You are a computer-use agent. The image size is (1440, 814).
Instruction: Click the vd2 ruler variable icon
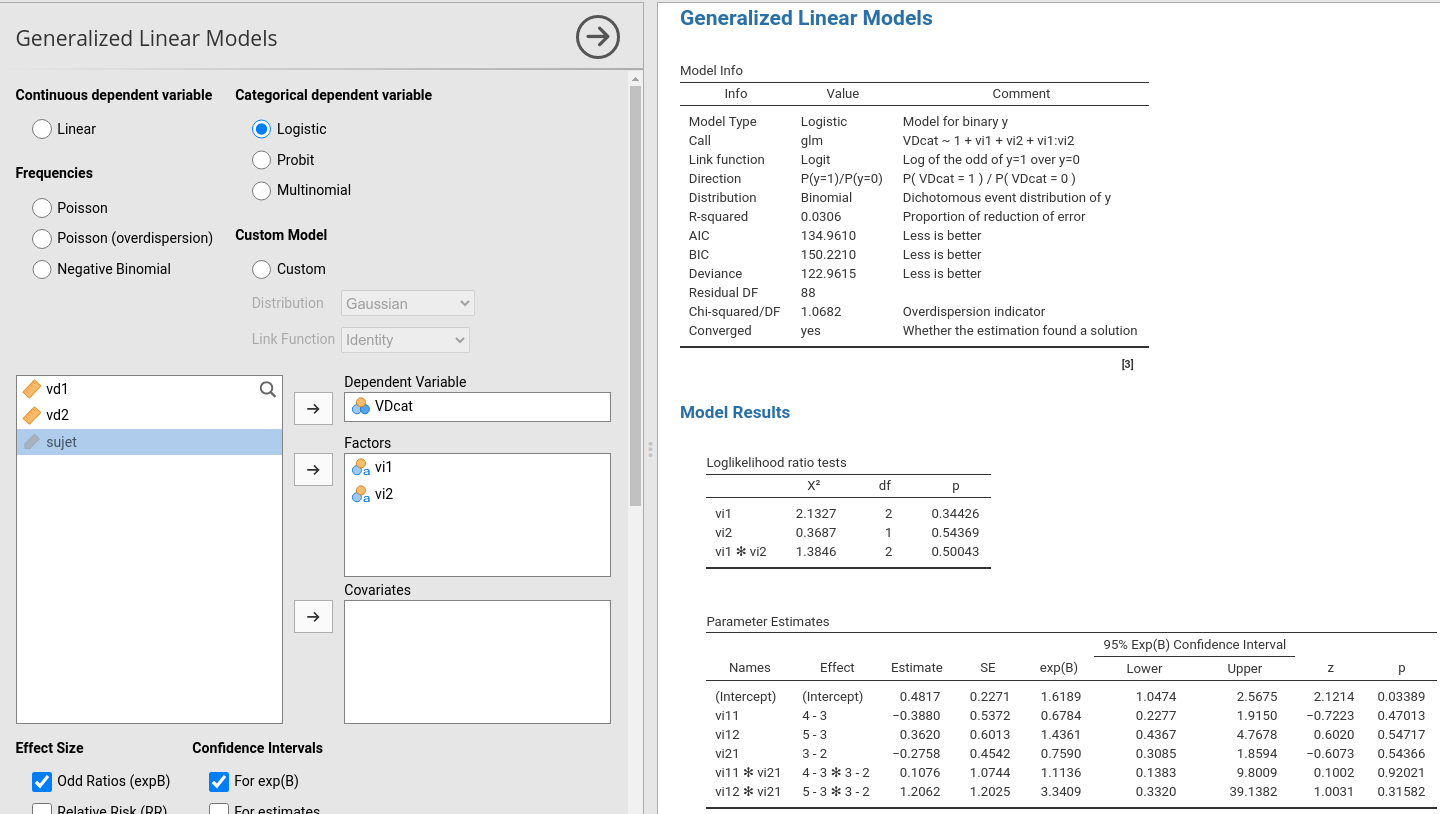click(x=32, y=415)
